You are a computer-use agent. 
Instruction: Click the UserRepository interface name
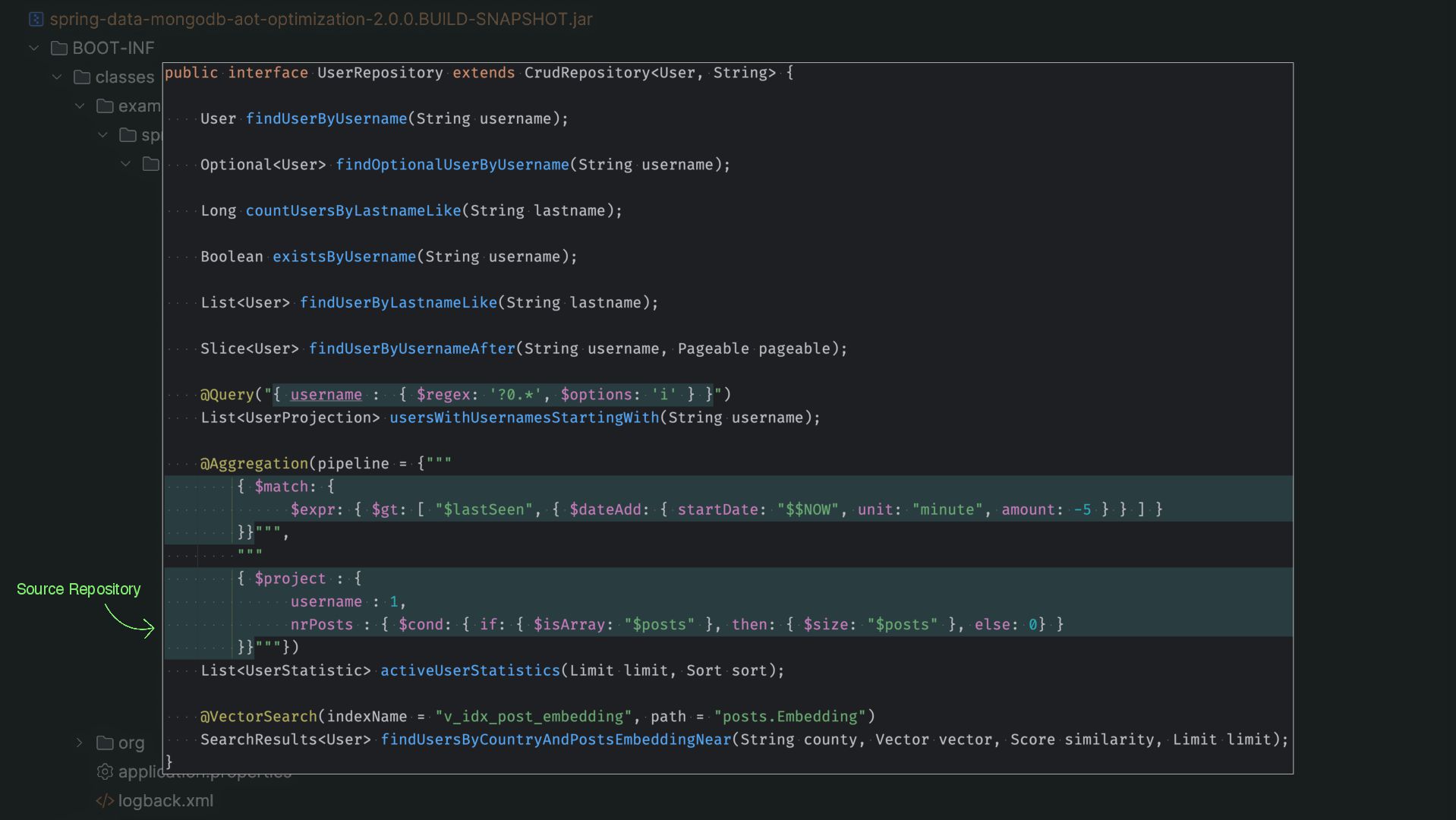pyautogui.click(x=380, y=73)
